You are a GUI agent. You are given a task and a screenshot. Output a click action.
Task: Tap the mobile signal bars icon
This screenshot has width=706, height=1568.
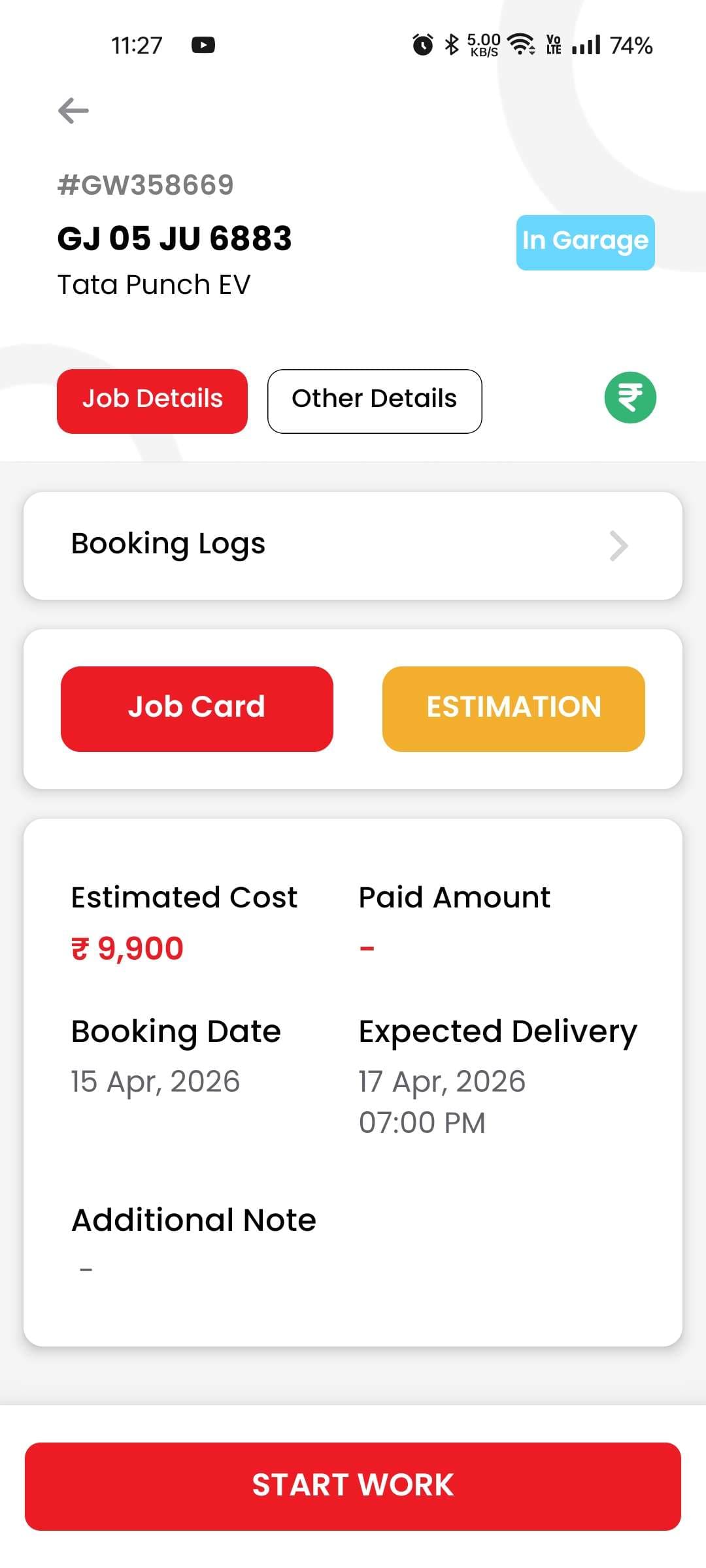point(586,45)
